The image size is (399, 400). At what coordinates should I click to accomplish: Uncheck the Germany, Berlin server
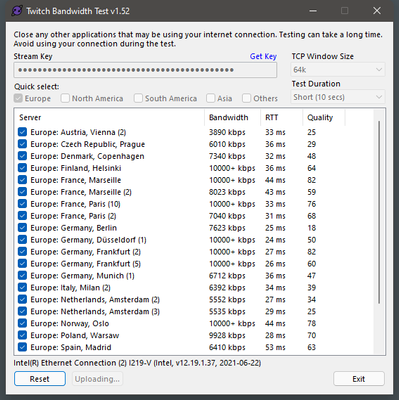(x=22, y=228)
